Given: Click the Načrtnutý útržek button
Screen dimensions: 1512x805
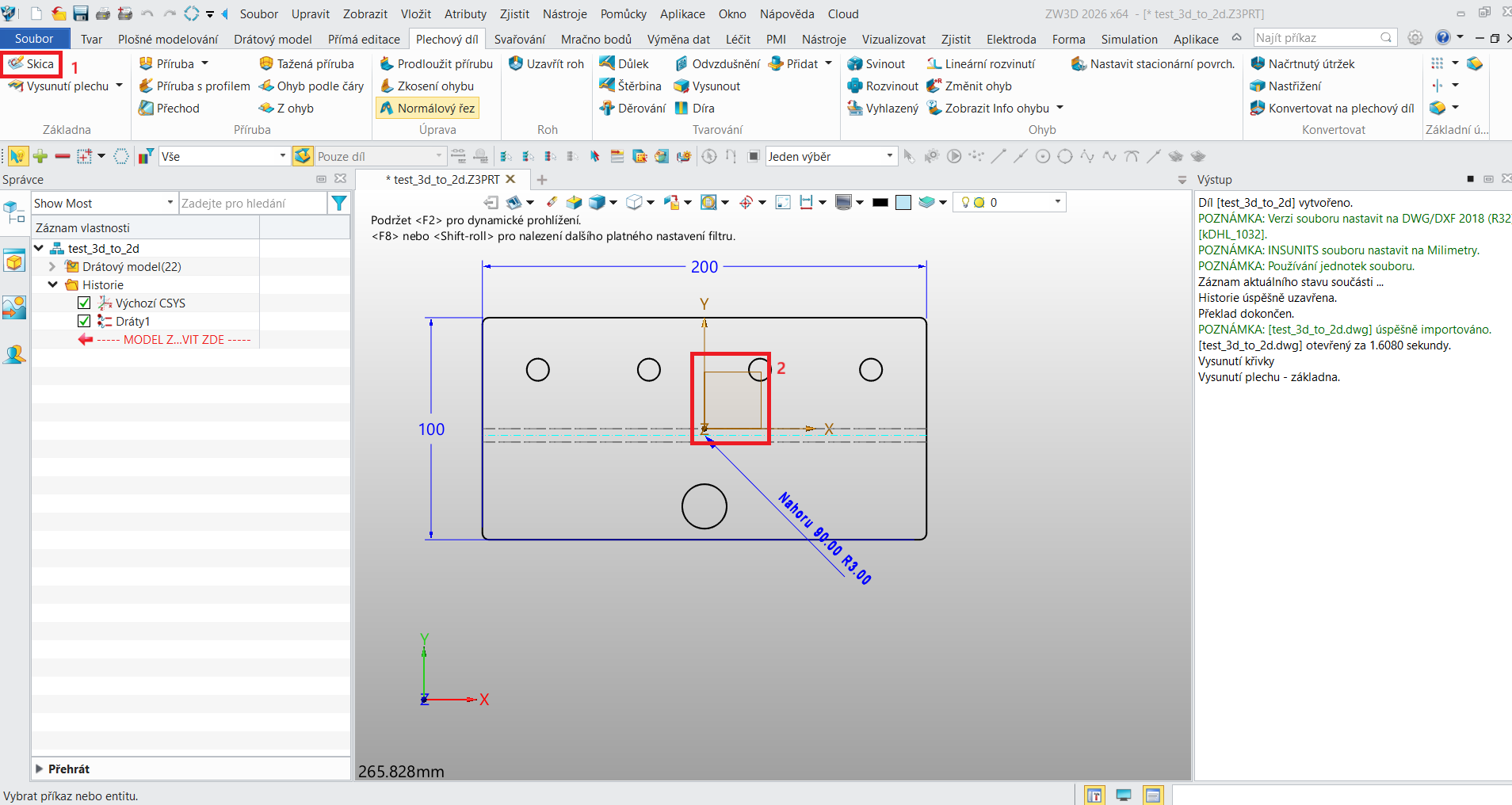Looking at the screenshot, I should pyautogui.click(x=1303, y=63).
